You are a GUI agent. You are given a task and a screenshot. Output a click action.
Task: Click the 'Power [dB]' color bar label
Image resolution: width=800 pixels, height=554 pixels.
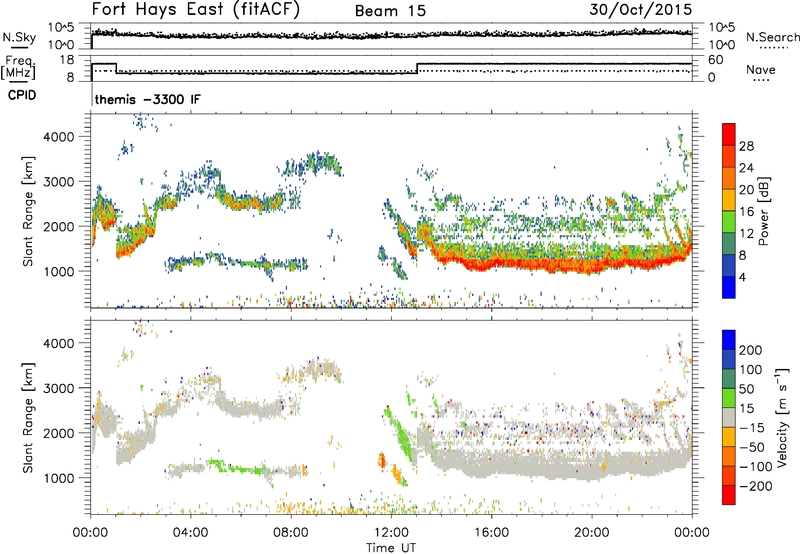pos(763,211)
